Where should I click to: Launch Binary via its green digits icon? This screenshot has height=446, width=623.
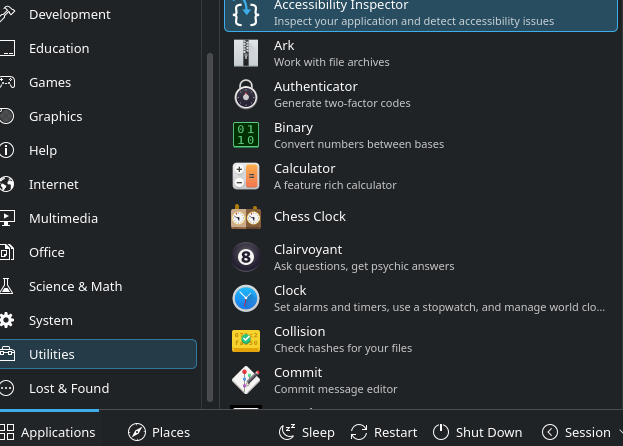246,135
